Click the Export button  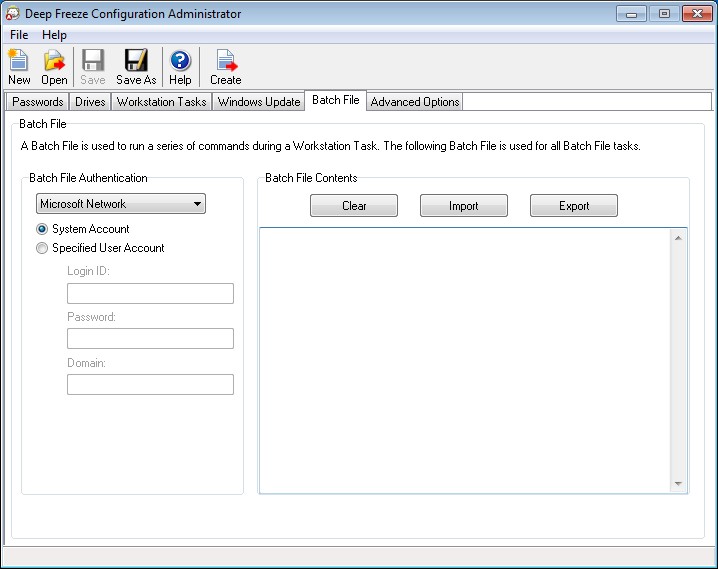pyautogui.click(x=573, y=206)
